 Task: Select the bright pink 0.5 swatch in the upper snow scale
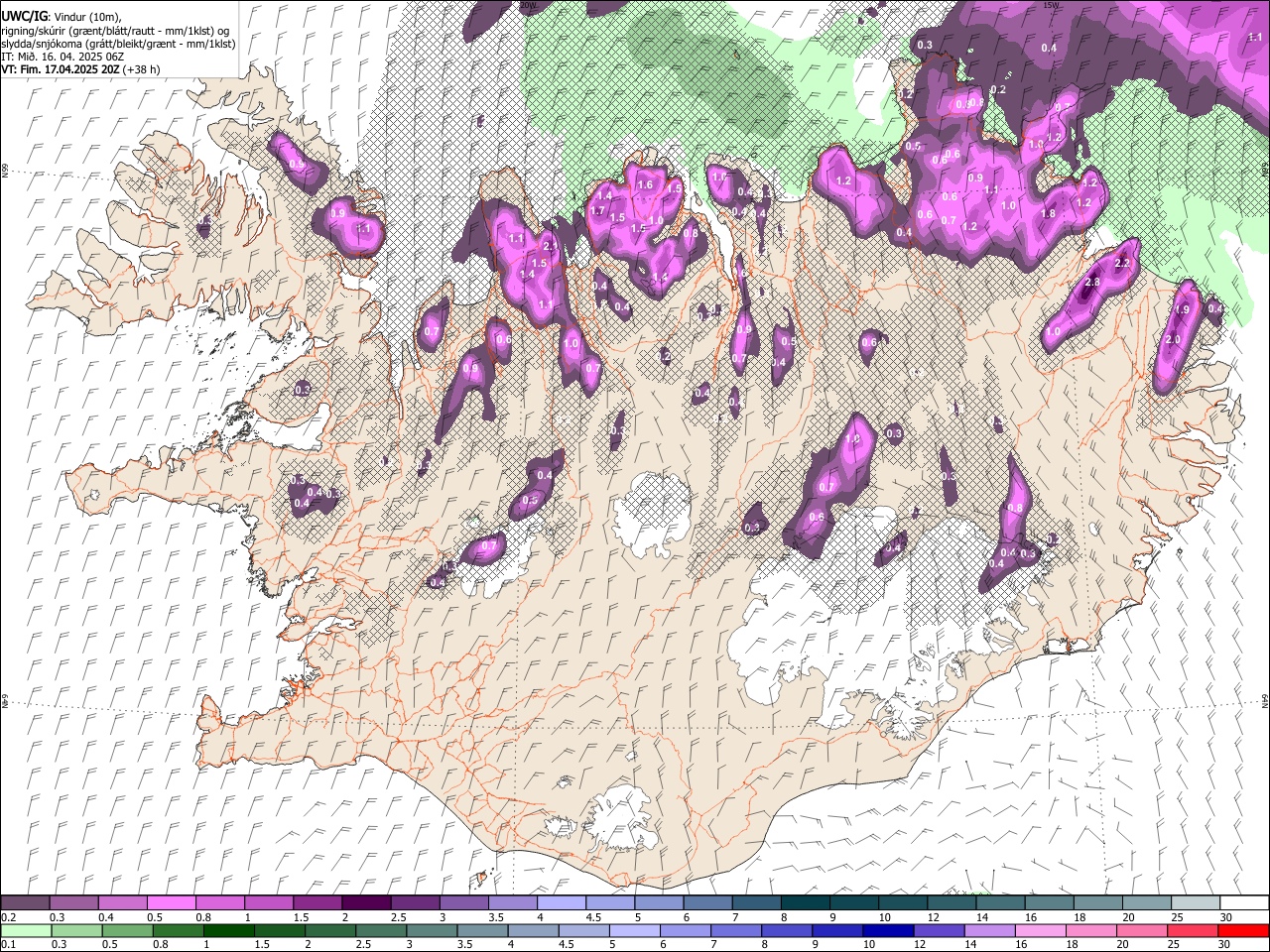[171, 902]
